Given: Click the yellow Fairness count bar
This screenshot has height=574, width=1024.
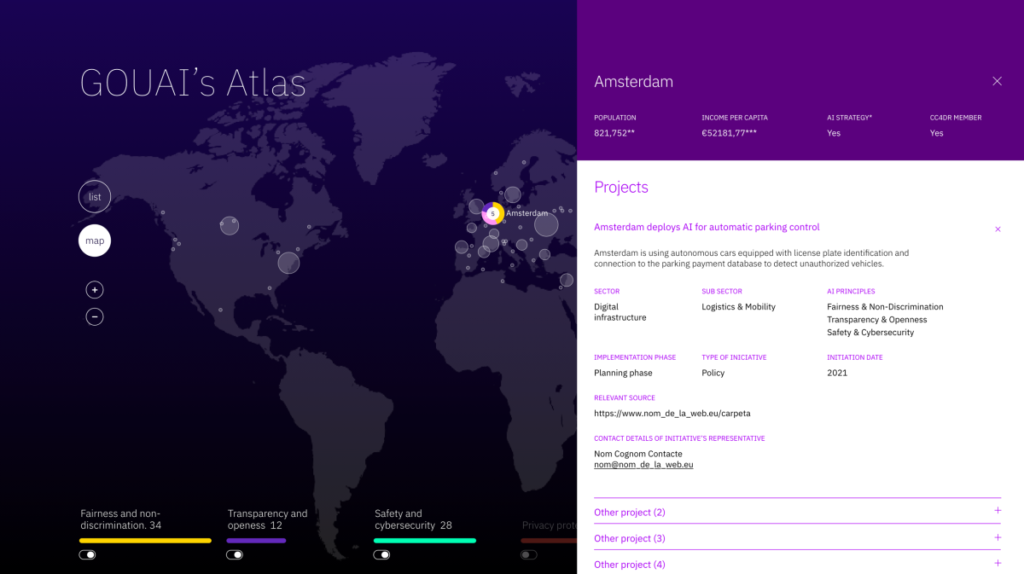Looking at the screenshot, I should coord(146,540).
